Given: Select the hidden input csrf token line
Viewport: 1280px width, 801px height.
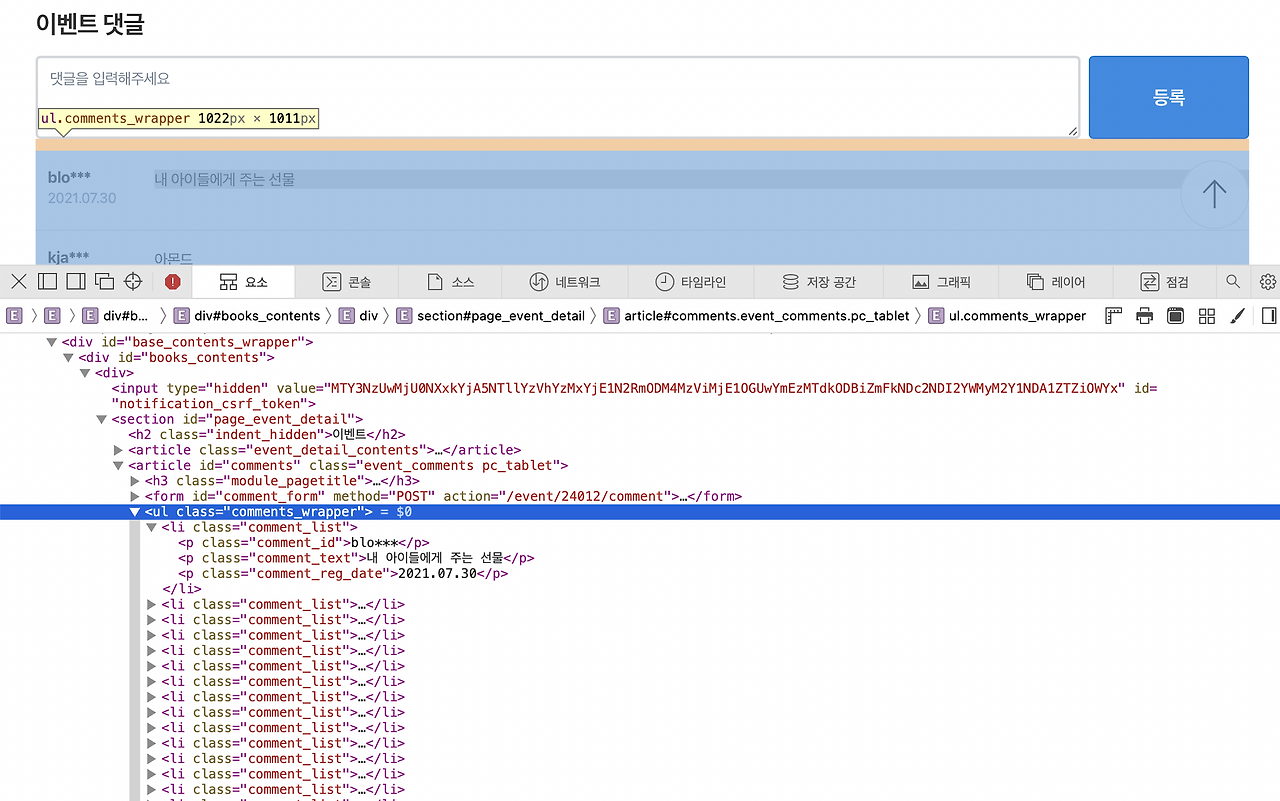Looking at the screenshot, I should tap(634, 396).
